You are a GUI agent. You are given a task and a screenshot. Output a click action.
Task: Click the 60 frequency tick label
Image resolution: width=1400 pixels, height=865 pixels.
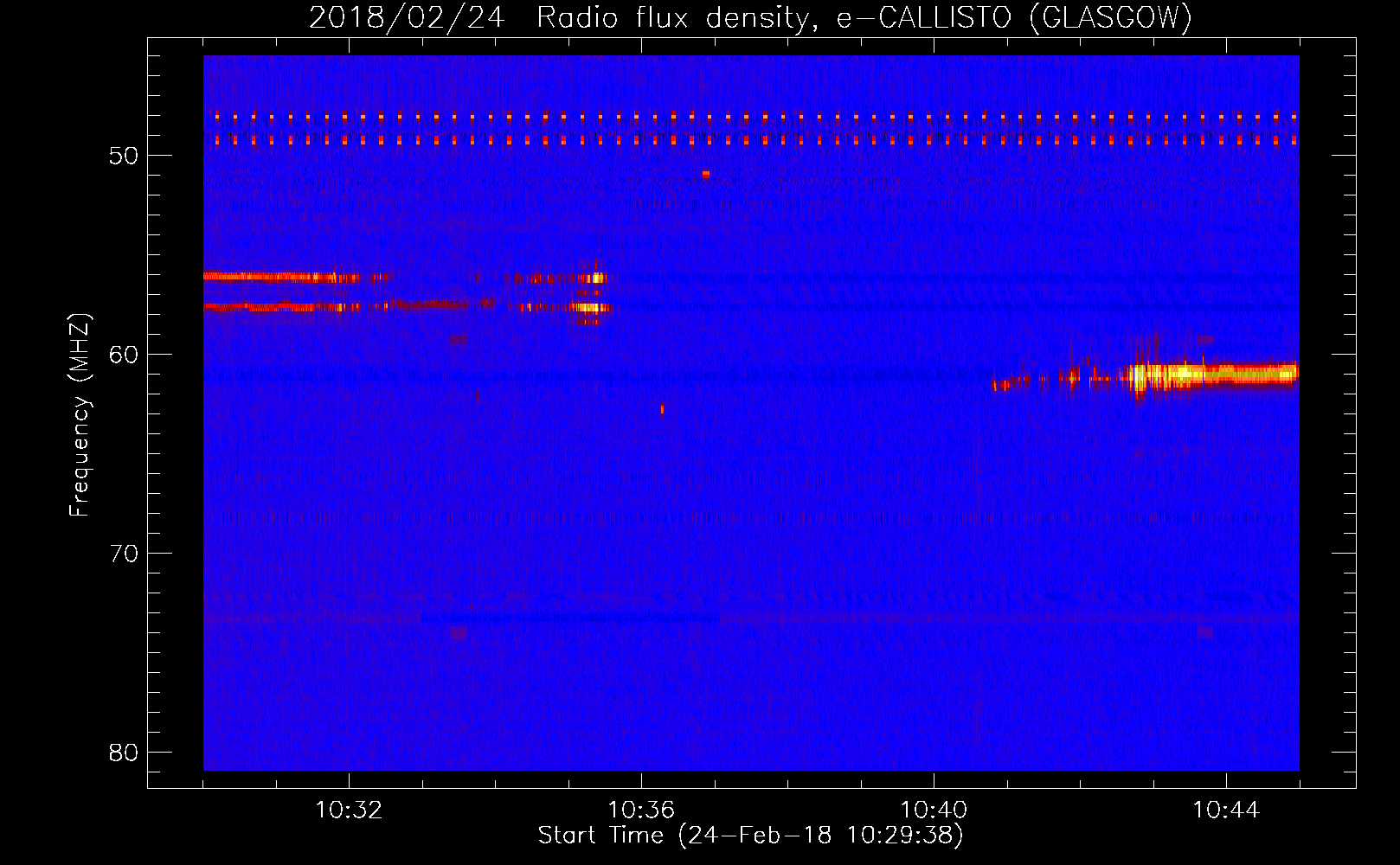coord(124,355)
